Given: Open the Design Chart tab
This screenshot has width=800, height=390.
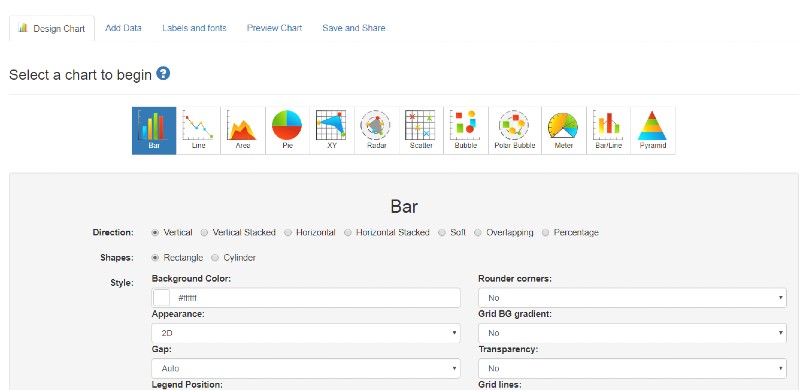Looking at the screenshot, I should 52,29.
